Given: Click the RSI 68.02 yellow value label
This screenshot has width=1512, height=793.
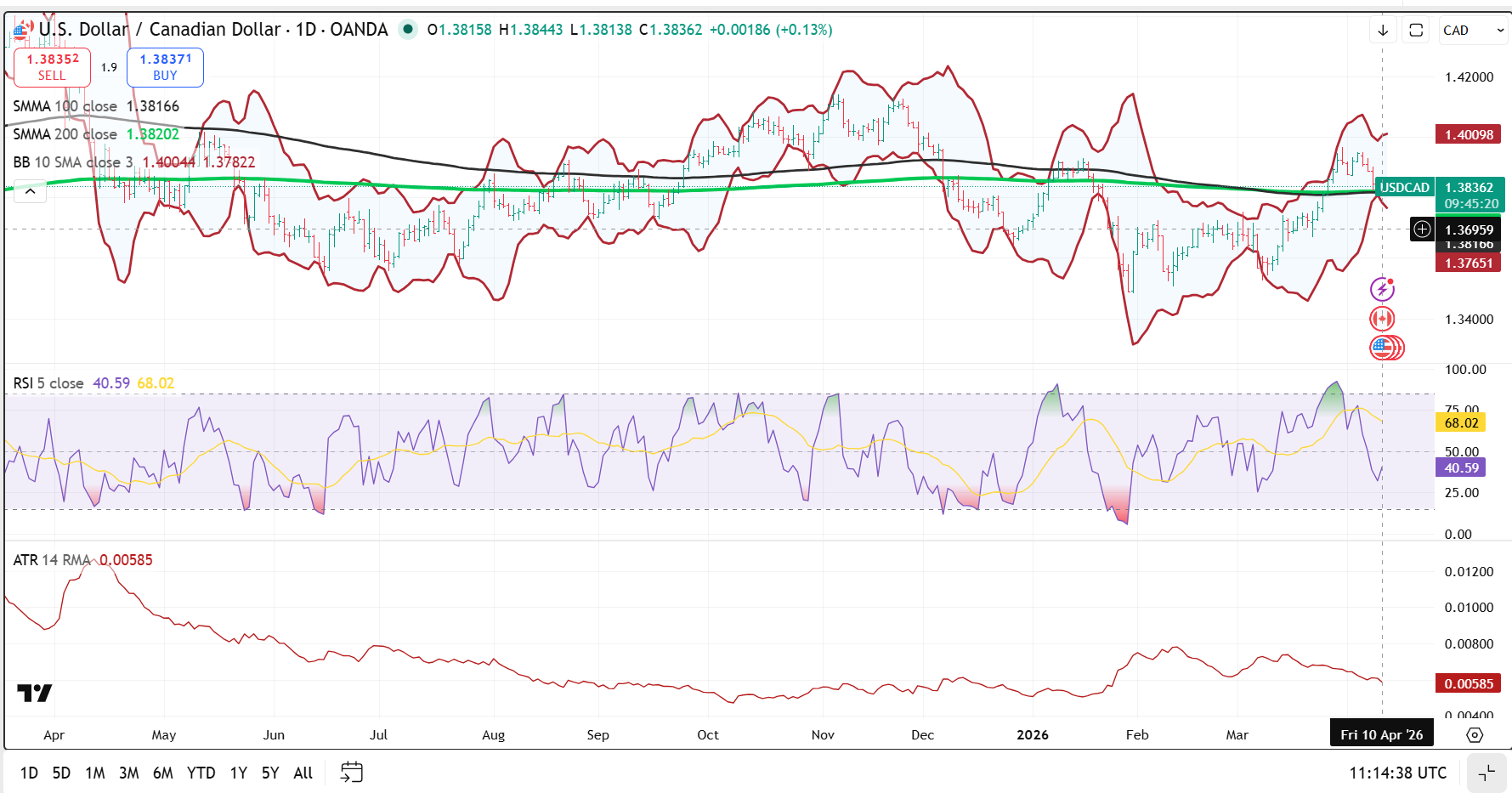Looking at the screenshot, I should tap(1461, 422).
